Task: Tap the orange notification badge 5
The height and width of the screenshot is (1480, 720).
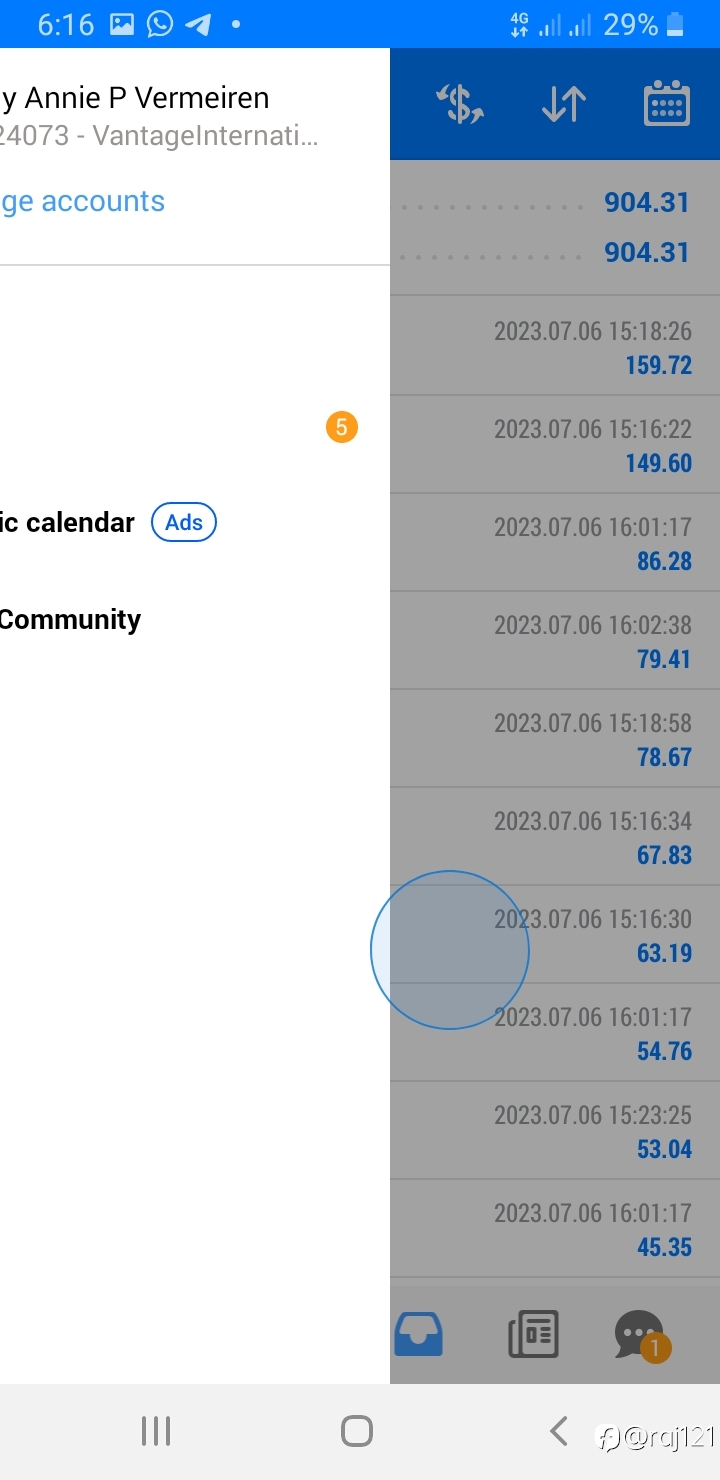Action: click(342, 428)
